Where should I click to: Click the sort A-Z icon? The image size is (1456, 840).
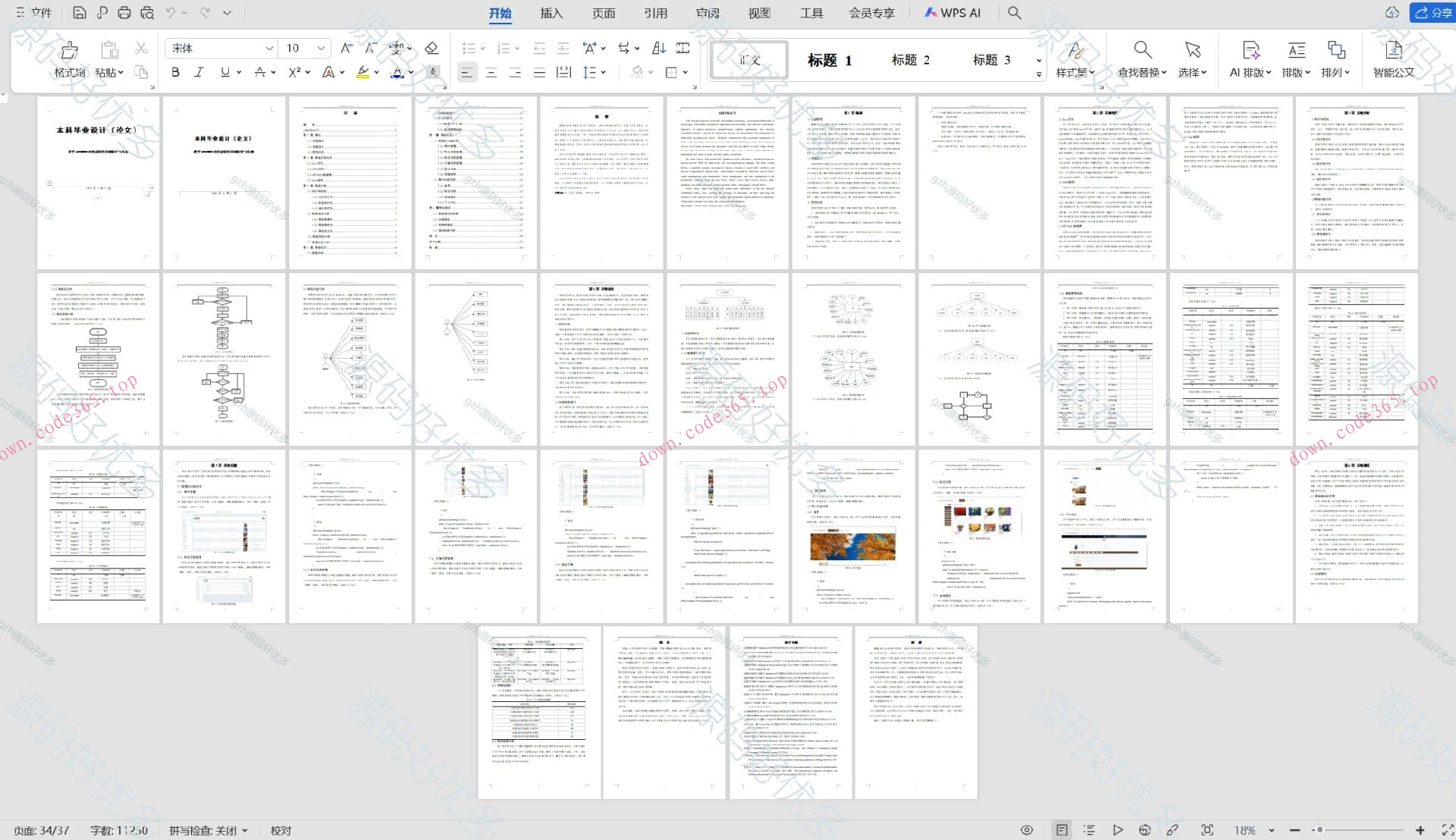pyautogui.click(x=658, y=48)
